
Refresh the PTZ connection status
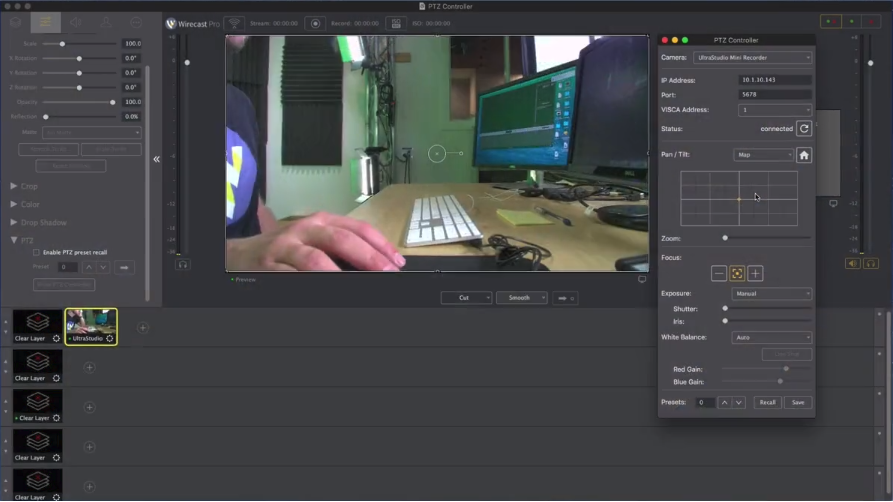804,129
